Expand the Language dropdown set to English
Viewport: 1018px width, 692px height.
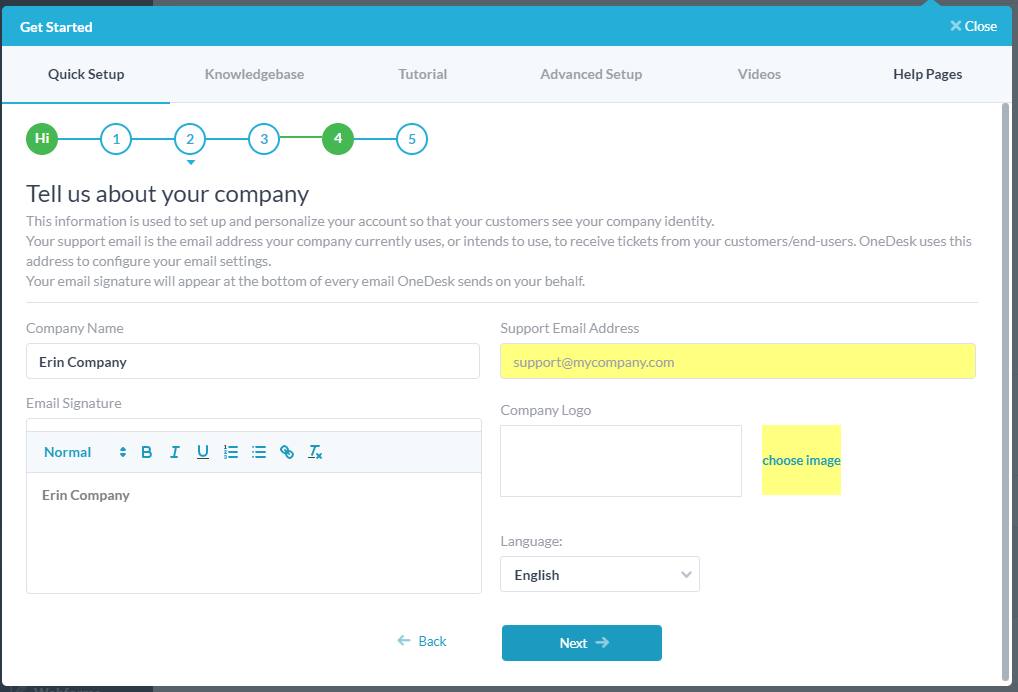[599, 575]
